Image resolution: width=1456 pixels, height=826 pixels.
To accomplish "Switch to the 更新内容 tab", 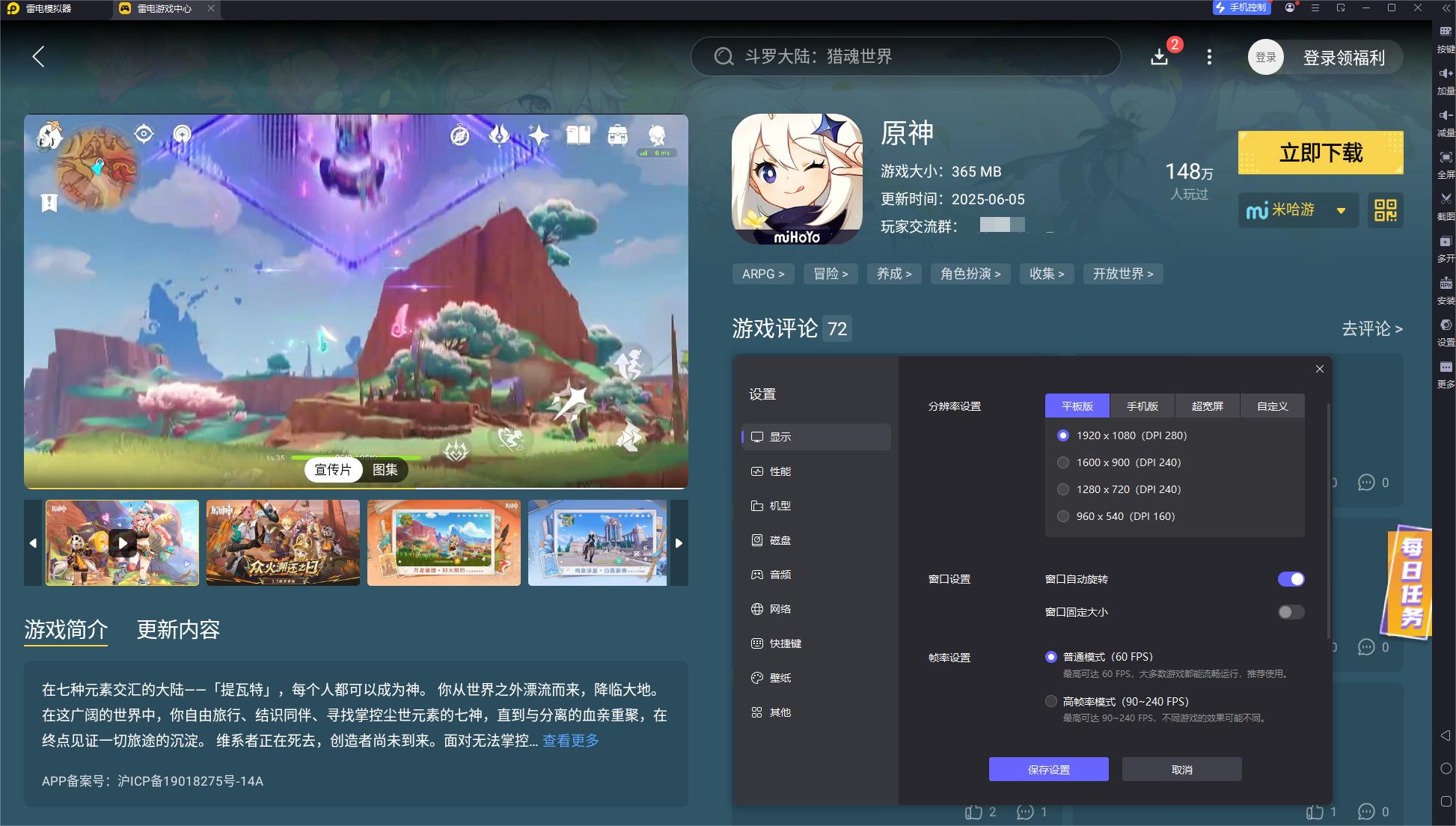I will coord(178,631).
